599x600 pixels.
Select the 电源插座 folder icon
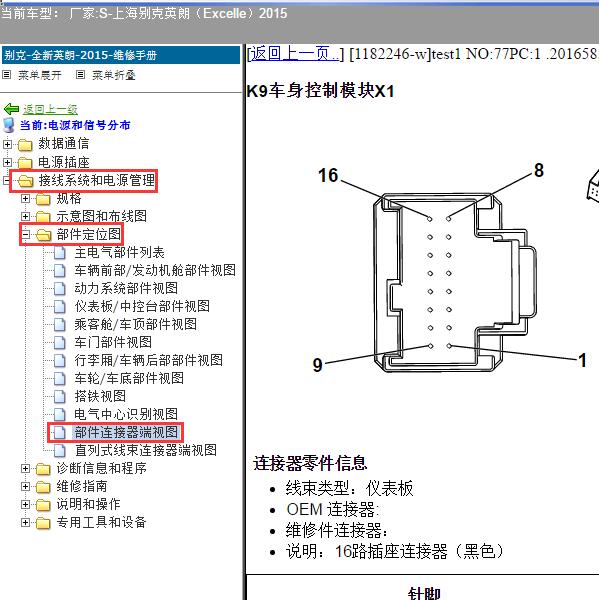coord(25,163)
